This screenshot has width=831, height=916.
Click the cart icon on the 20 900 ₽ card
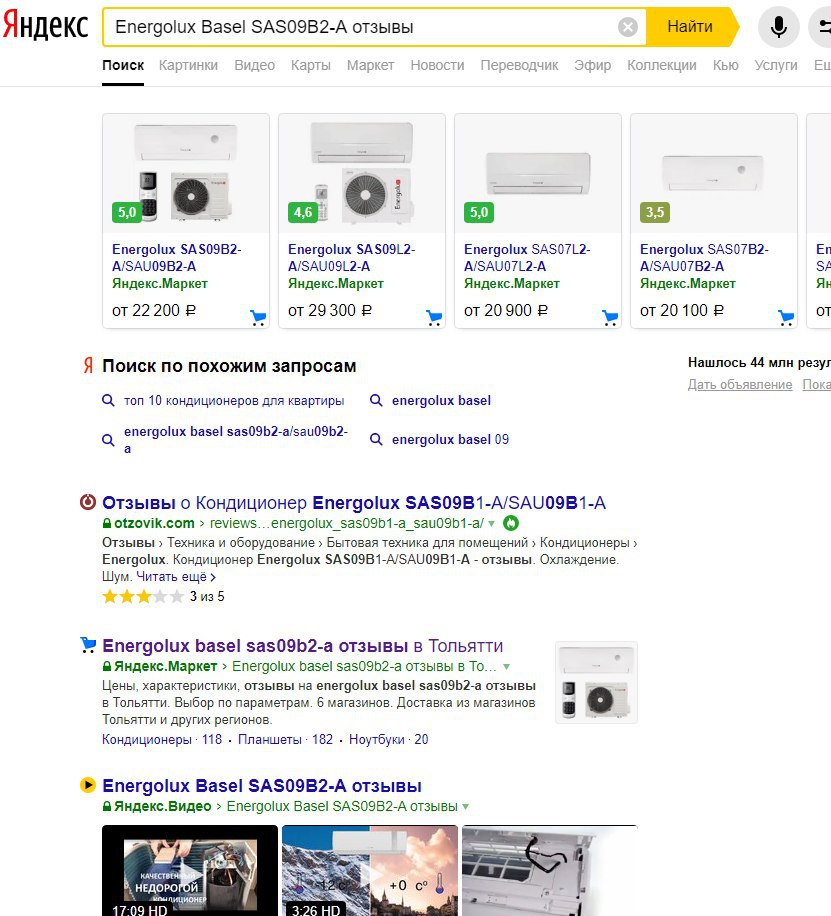pos(610,317)
